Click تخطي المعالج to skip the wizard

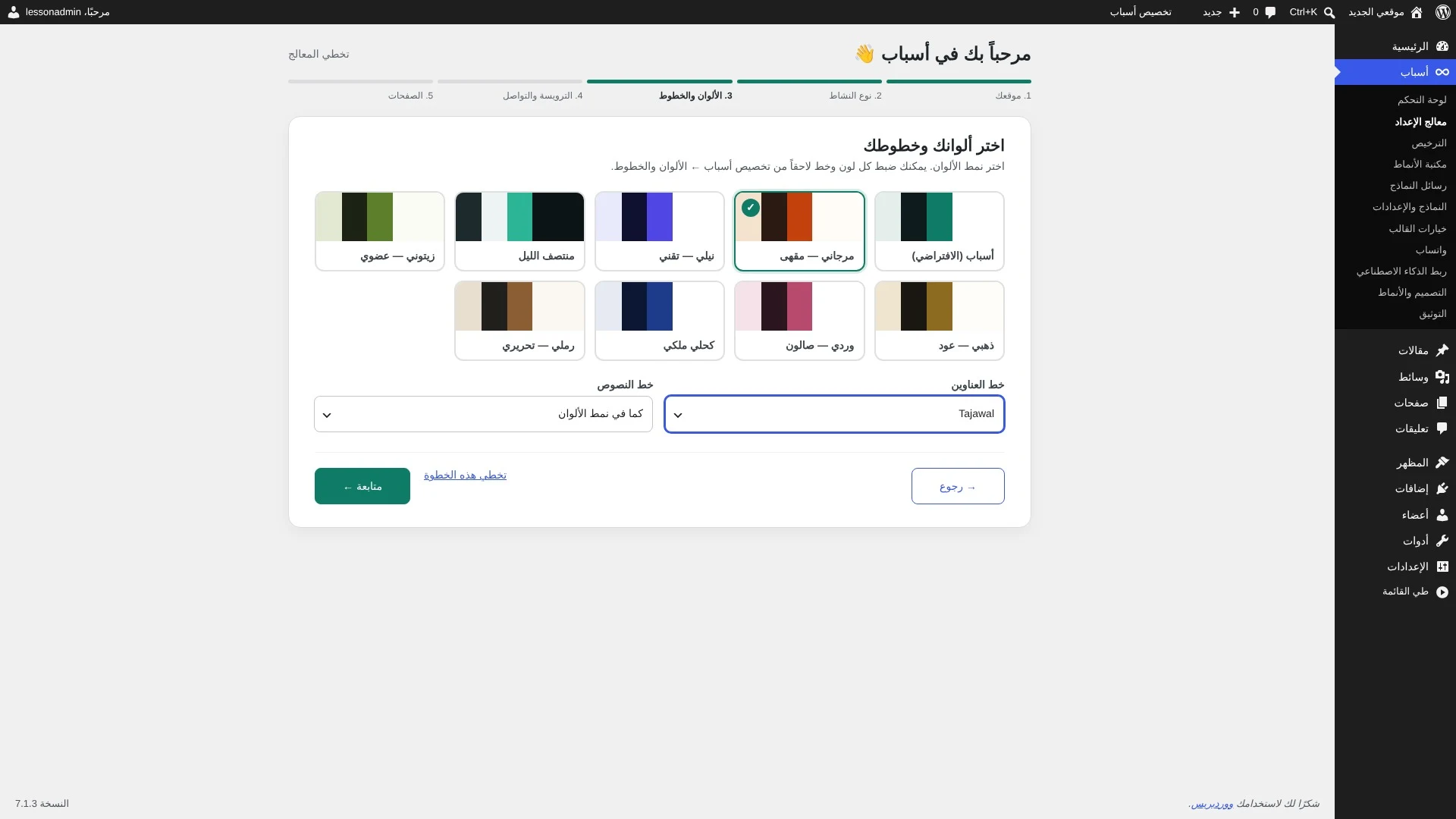point(318,55)
